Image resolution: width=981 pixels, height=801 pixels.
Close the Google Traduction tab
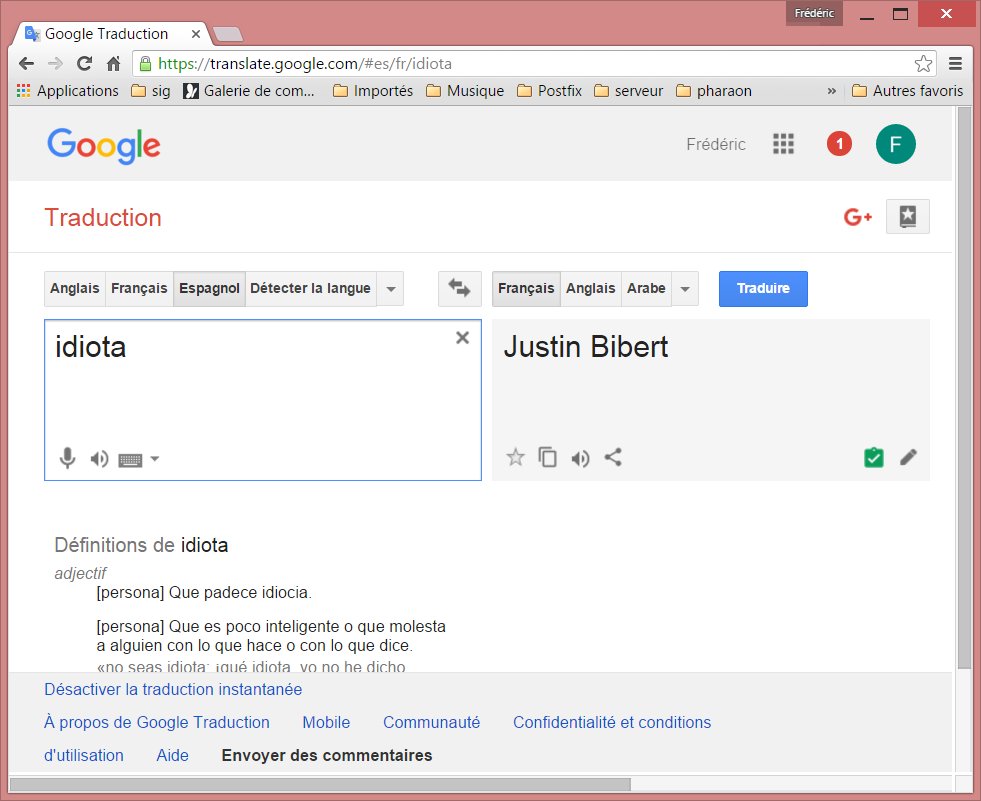pyautogui.click(x=196, y=34)
